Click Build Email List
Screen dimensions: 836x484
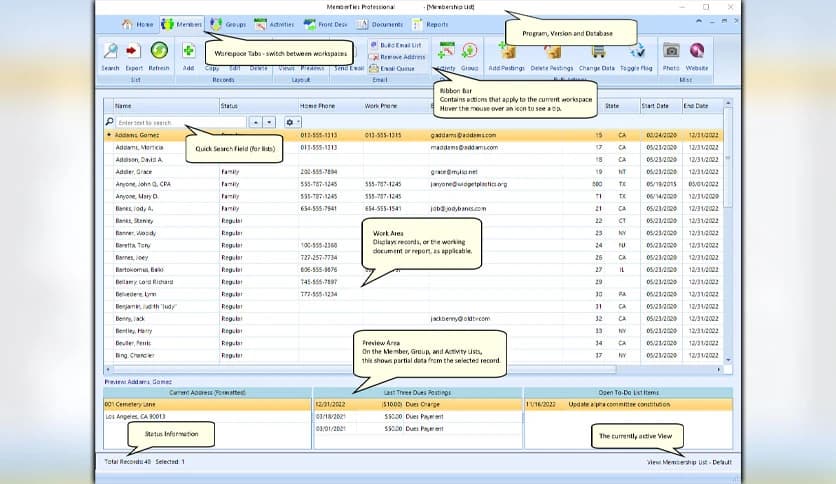(x=399, y=46)
